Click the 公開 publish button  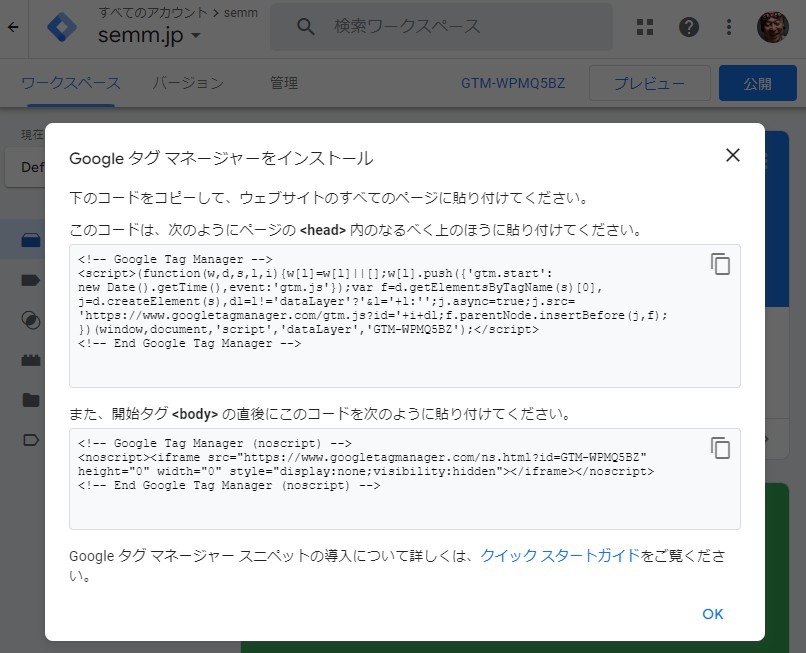pos(757,83)
